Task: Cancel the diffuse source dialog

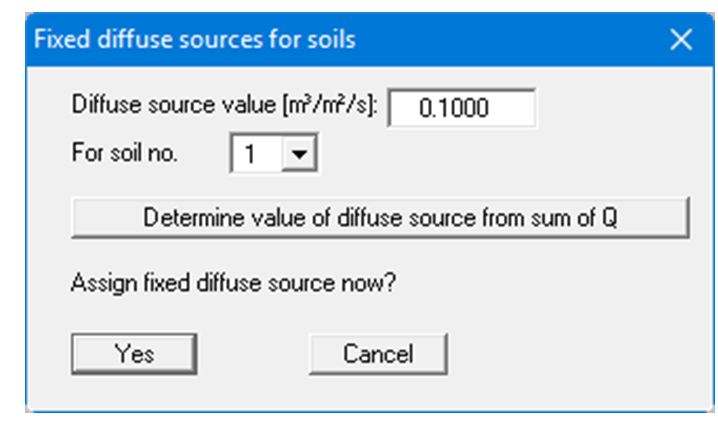Action: (378, 353)
